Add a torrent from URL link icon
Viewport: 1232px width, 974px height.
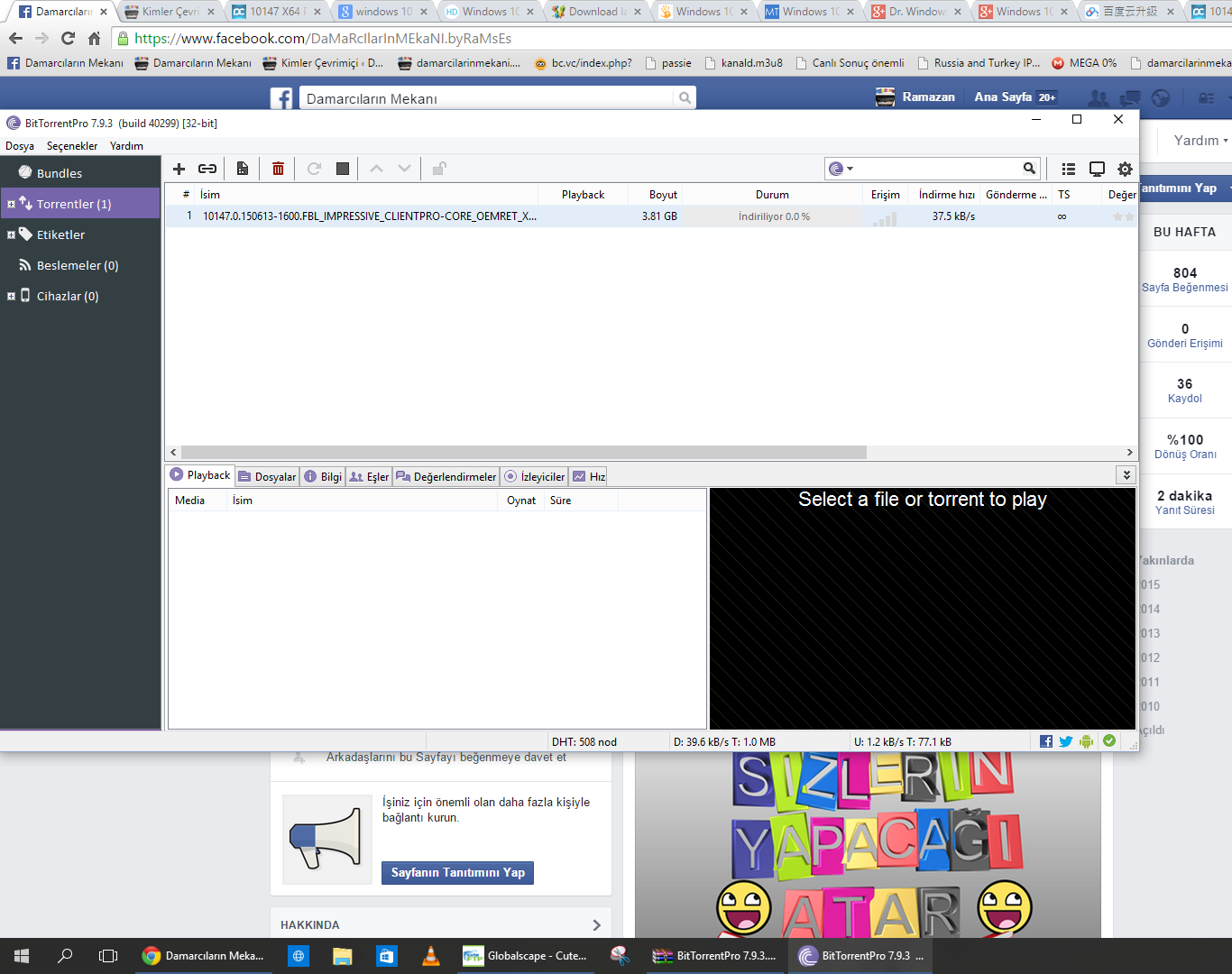pyautogui.click(x=207, y=169)
